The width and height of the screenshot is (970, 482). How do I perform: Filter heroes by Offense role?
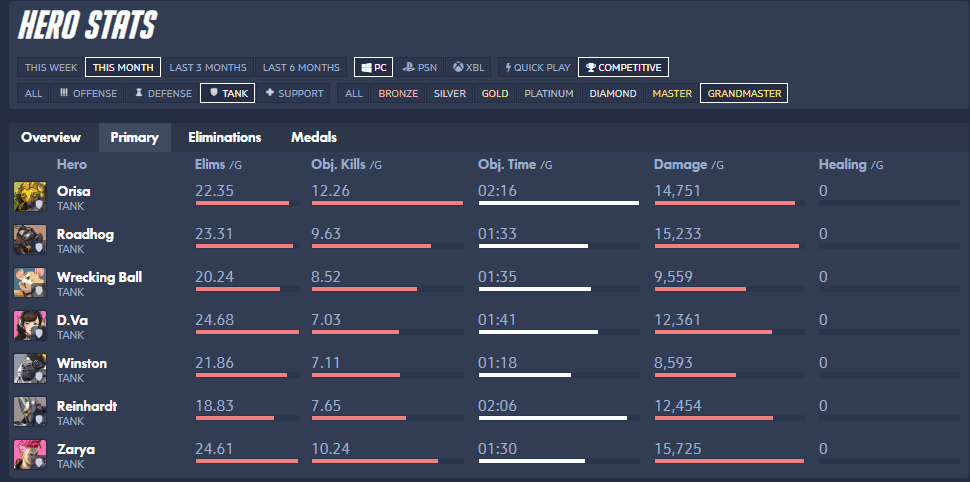[88, 93]
